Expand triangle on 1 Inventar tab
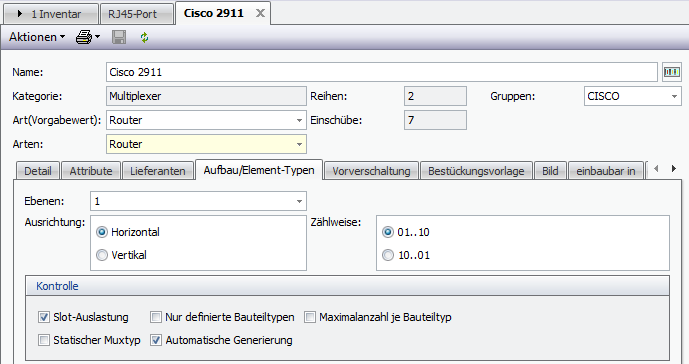This screenshot has height=364, width=689. 20,14
